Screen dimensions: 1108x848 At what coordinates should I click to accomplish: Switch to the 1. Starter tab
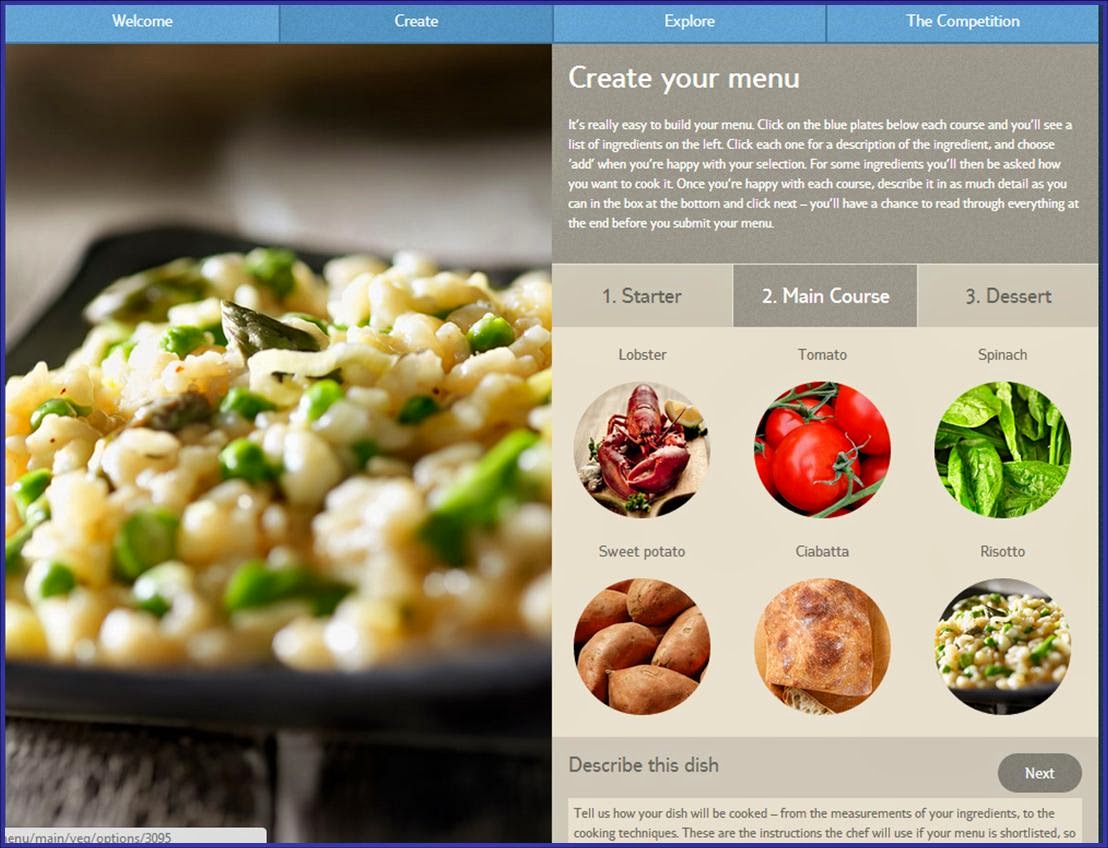642,295
